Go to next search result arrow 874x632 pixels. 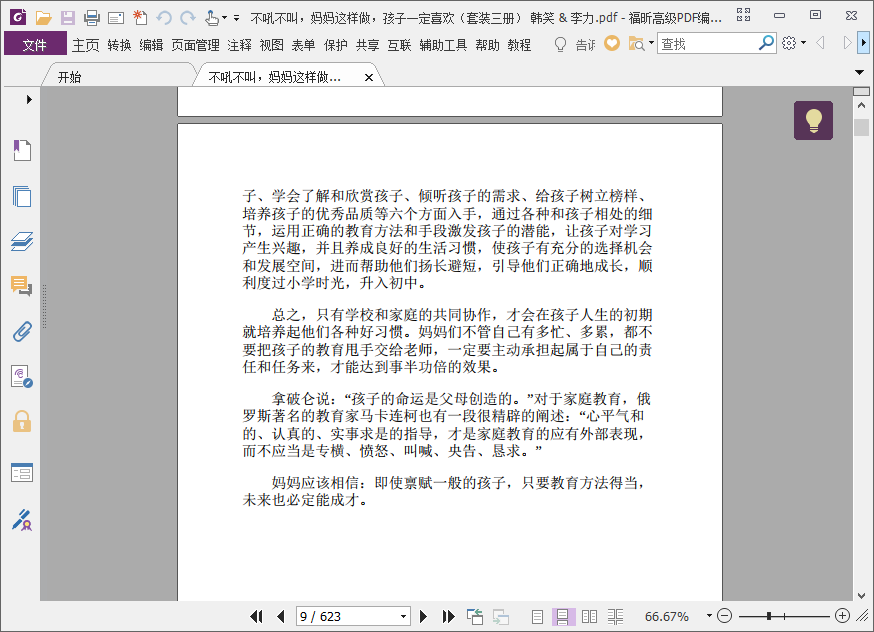(847, 42)
